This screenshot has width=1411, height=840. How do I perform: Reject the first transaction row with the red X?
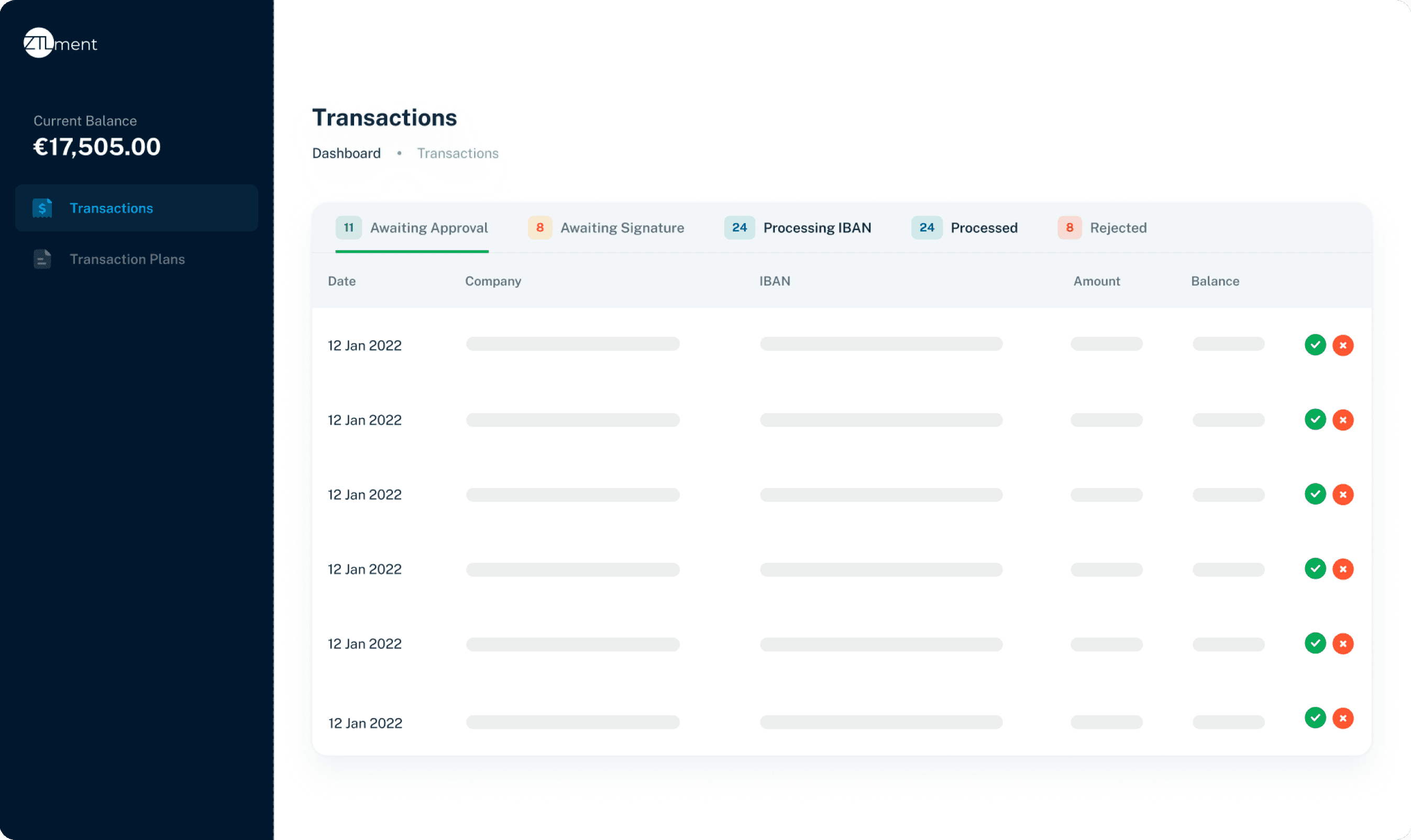click(x=1343, y=345)
